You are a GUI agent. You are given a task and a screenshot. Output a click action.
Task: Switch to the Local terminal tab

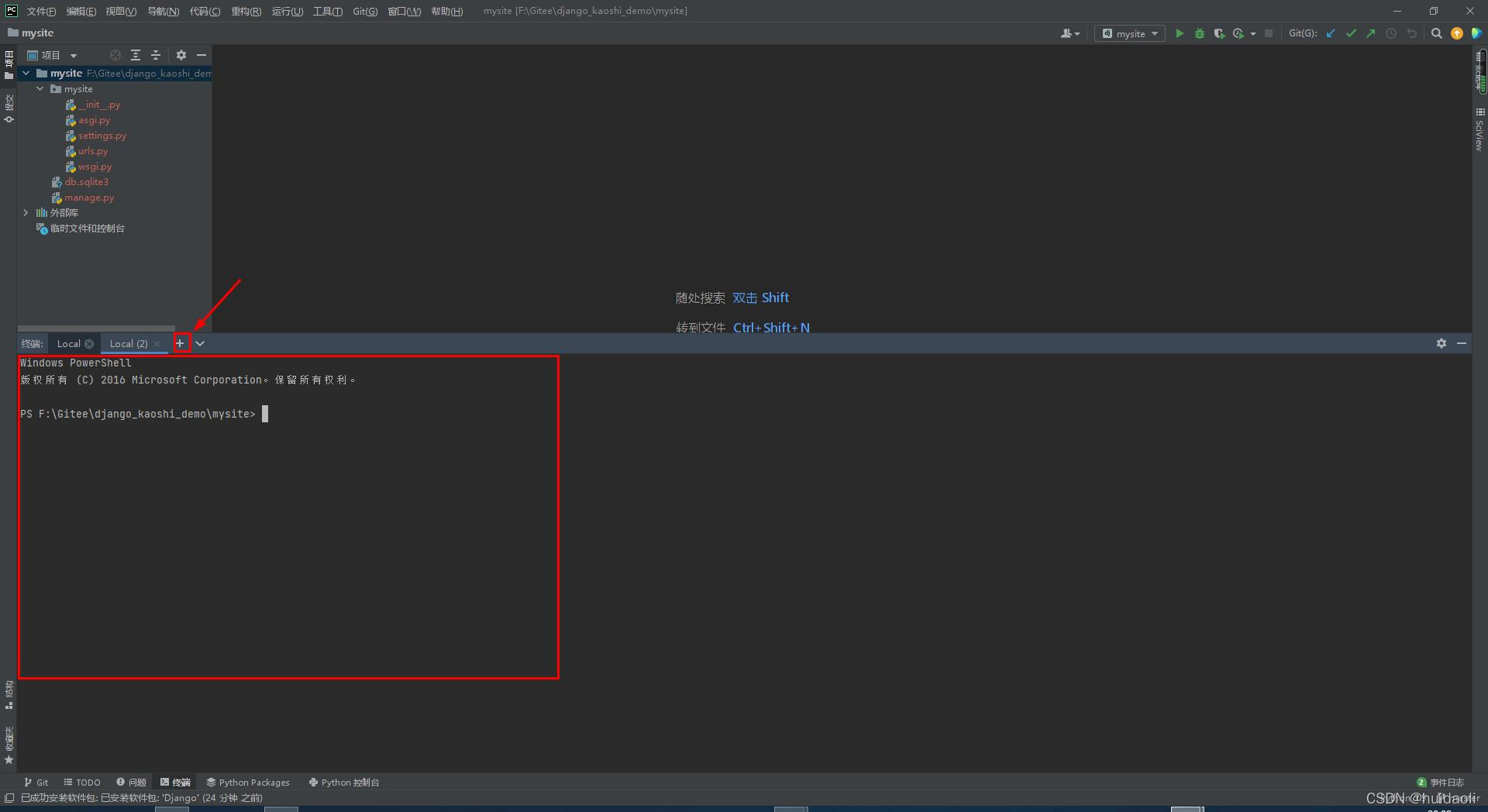pyautogui.click(x=68, y=344)
